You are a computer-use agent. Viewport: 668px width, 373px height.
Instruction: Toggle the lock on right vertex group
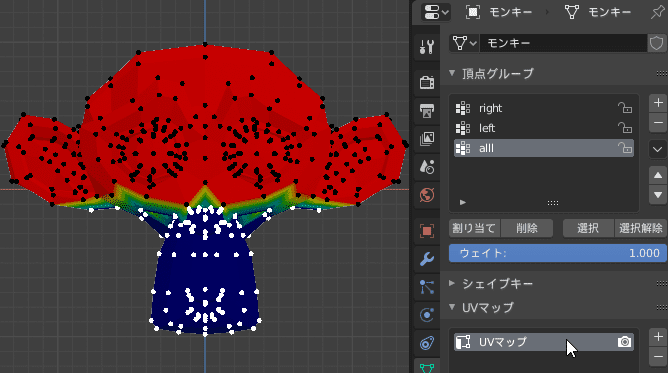click(625, 108)
